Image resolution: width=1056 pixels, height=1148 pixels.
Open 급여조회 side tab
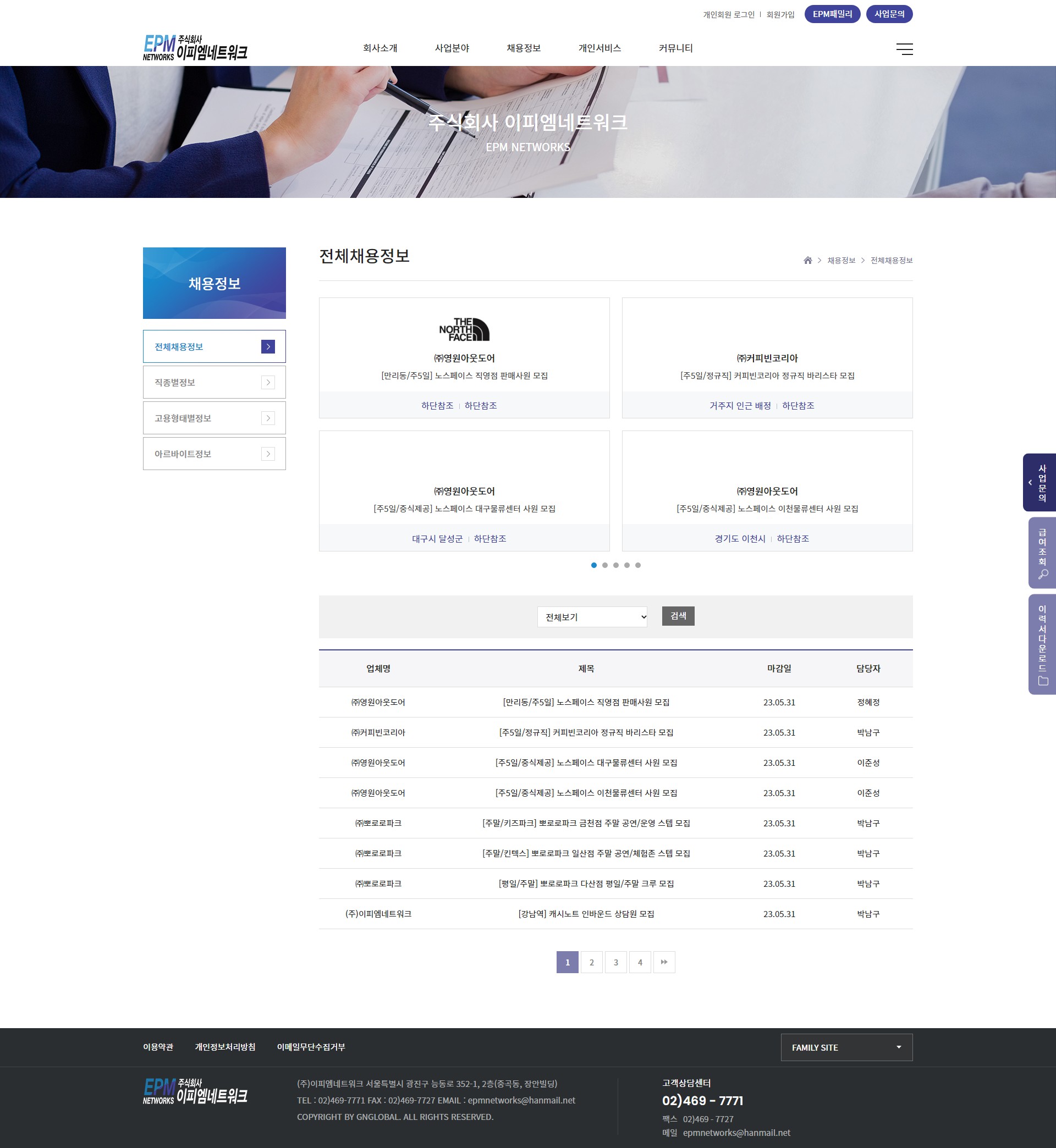click(1042, 553)
